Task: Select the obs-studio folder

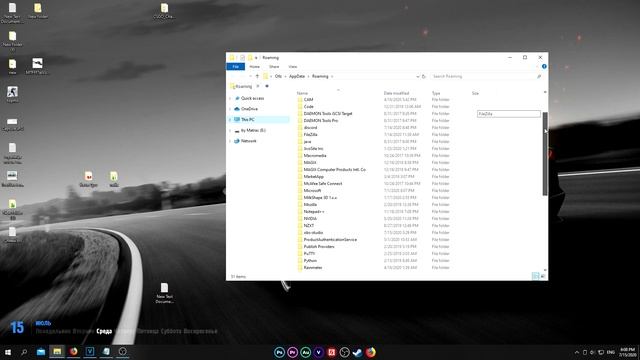Action: (x=313, y=233)
